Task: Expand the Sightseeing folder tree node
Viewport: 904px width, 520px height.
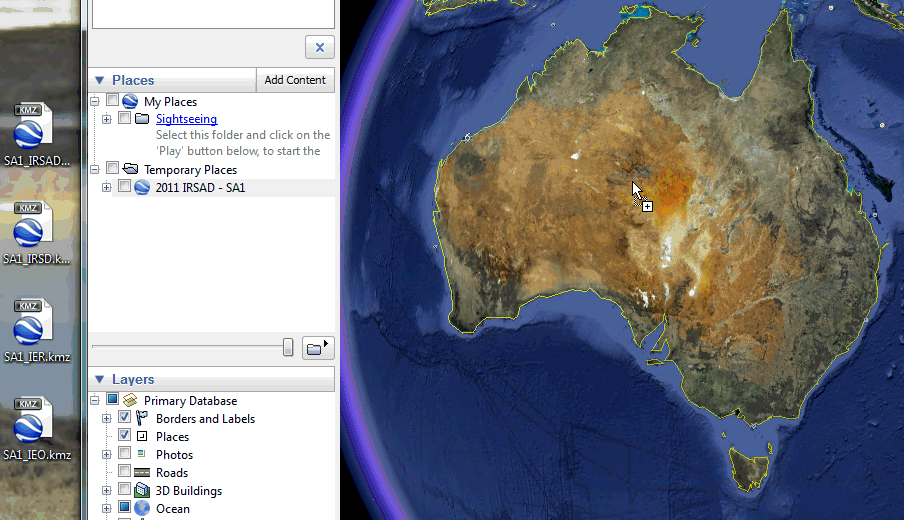Action: [107, 119]
